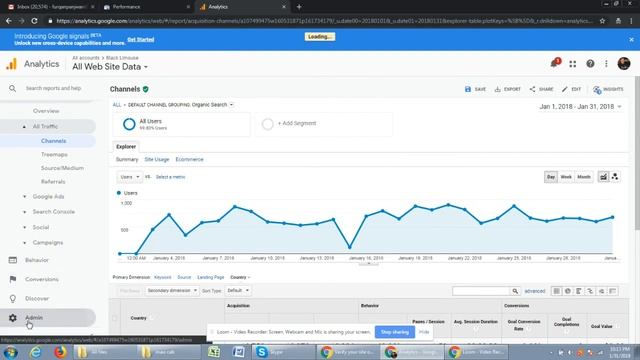Open Admin settings gear in sidebar
640x360 pixels.
[13, 318]
